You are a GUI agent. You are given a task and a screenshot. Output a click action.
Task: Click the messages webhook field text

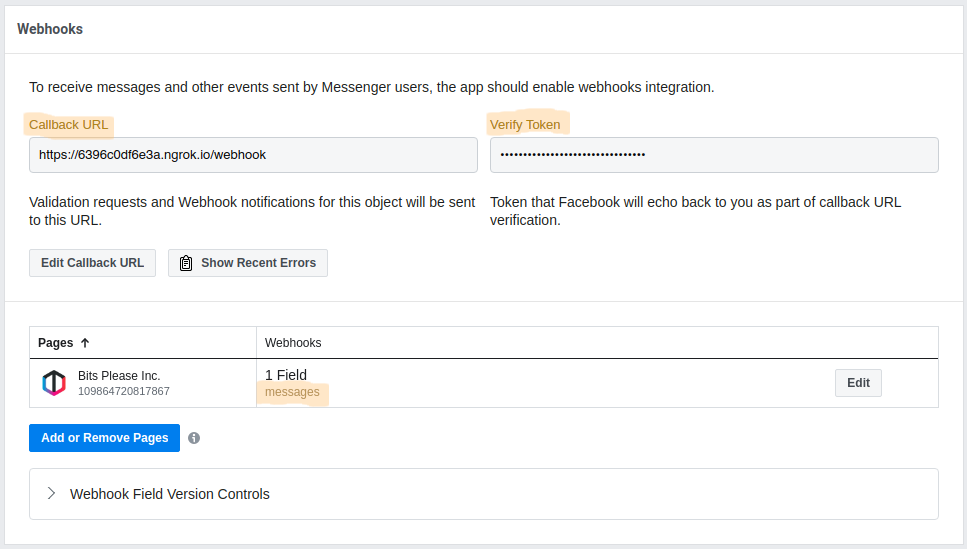pyautogui.click(x=292, y=392)
